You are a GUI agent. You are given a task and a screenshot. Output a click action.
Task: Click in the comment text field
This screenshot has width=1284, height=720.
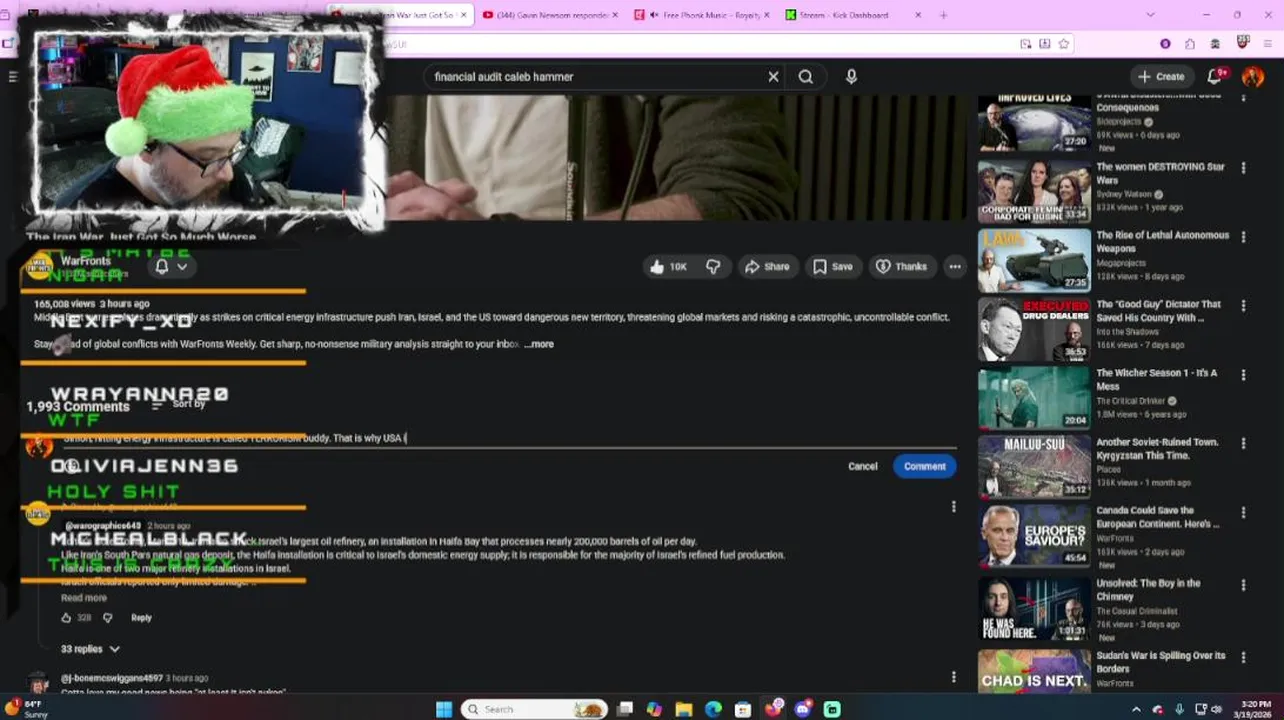pyautogui.click(x=510, y=438)
